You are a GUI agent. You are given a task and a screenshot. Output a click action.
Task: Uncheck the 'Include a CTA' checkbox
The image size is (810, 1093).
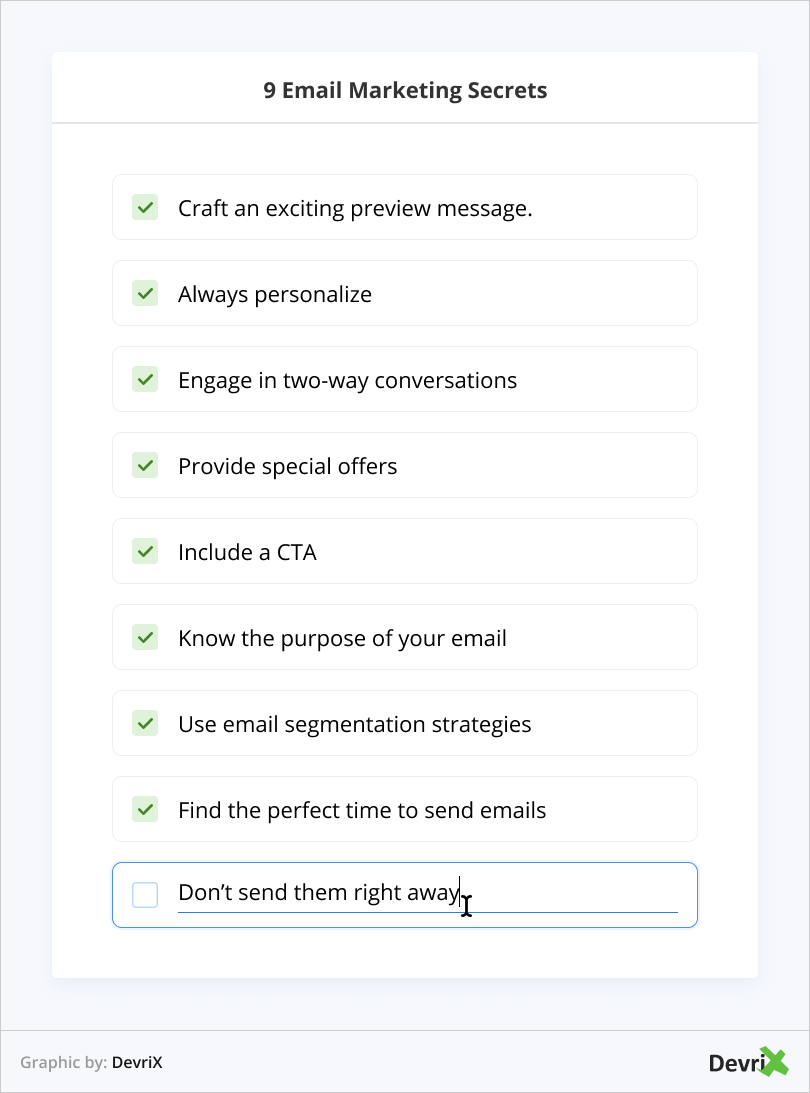click(x=145, y=551)
